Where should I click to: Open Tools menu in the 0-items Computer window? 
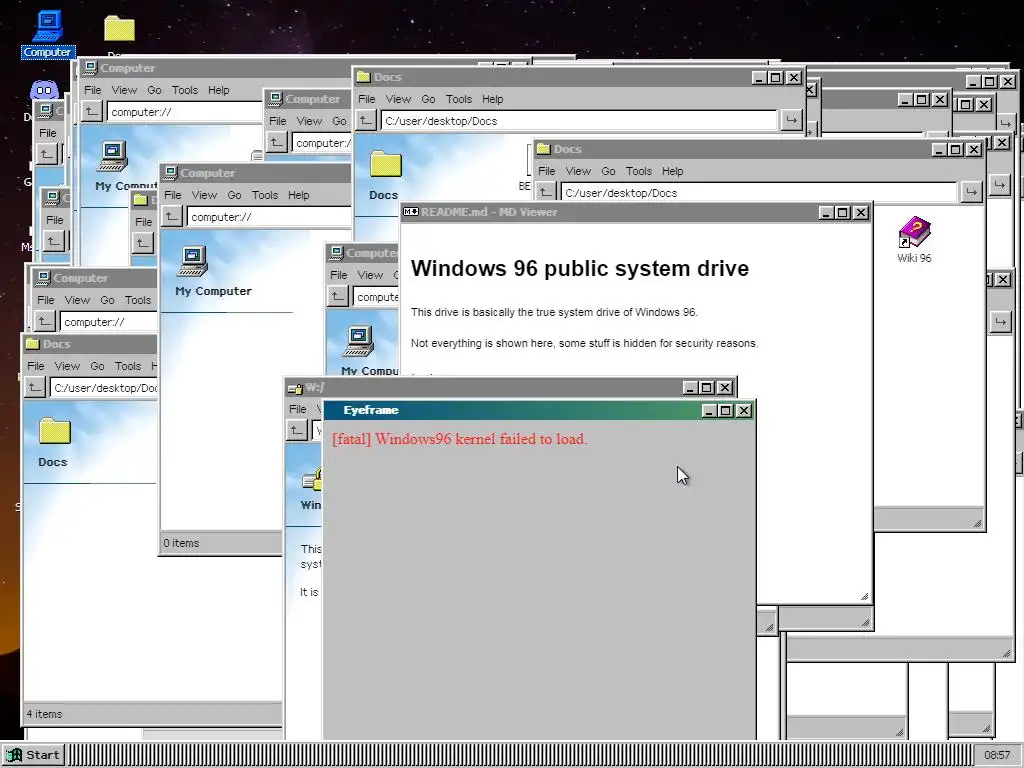[265, 195]
